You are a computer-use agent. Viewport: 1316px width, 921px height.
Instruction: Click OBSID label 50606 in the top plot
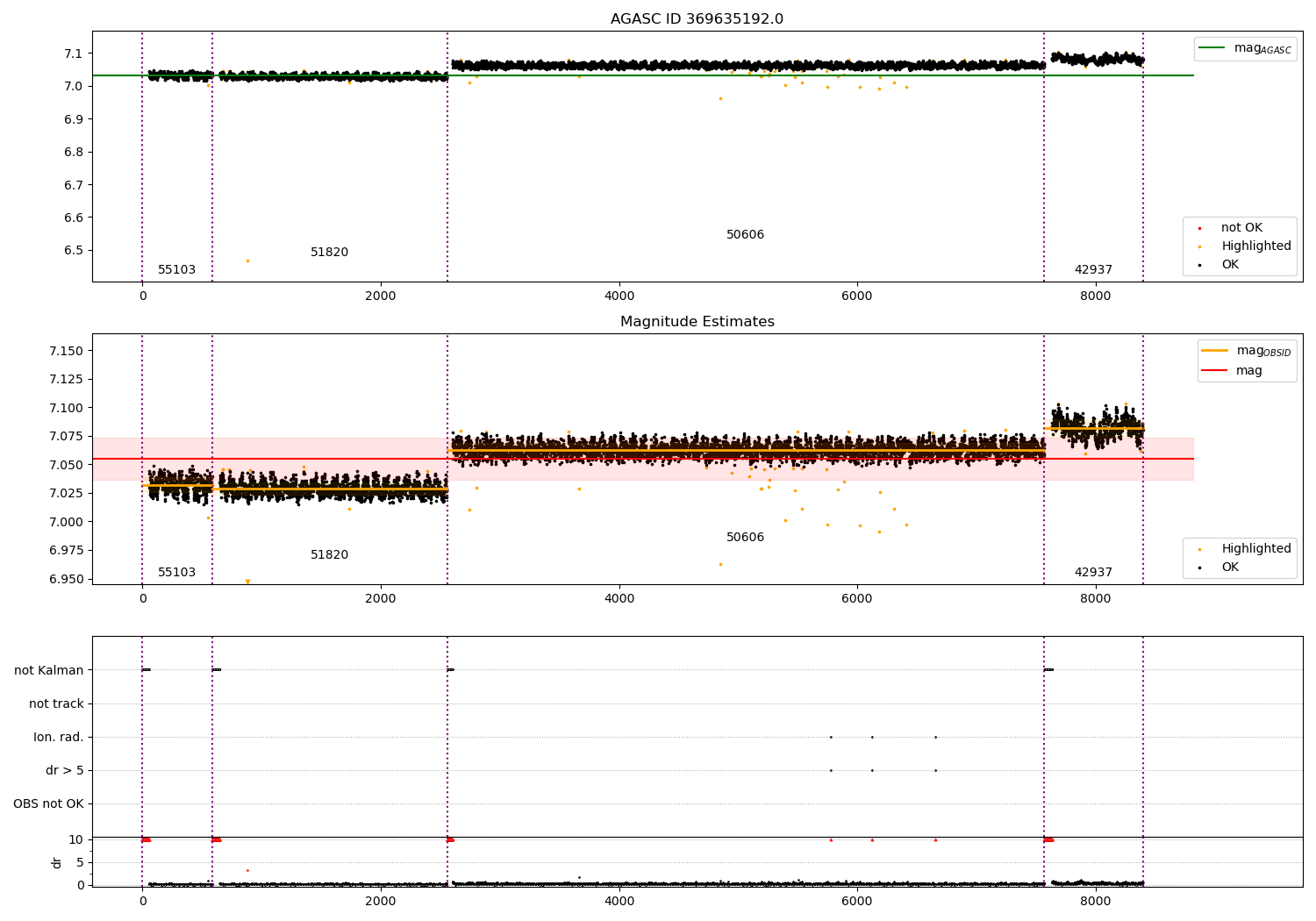click(745, 235)
